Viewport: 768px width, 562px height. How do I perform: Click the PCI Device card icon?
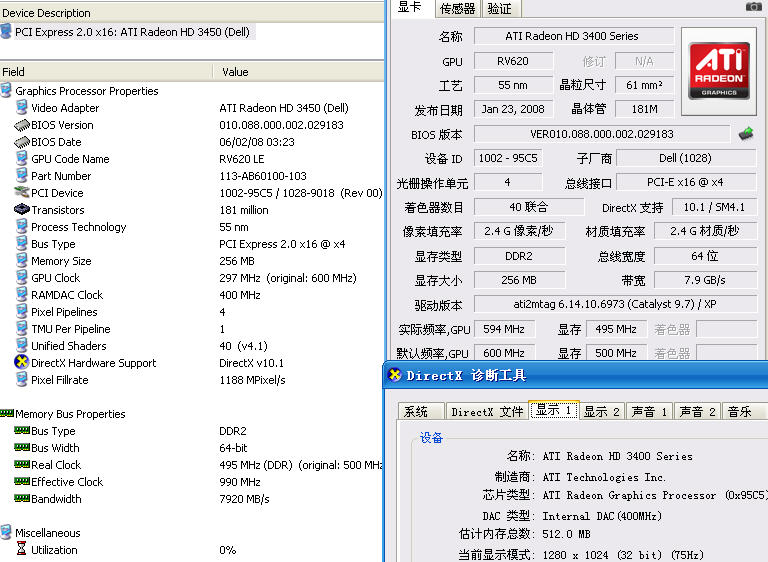22,193
